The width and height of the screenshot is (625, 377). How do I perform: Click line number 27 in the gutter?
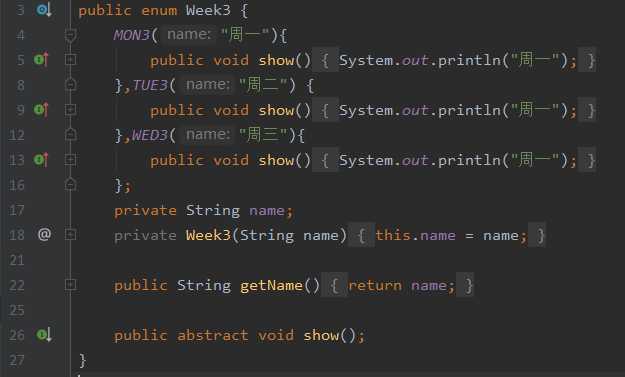[x=17, y=361]
